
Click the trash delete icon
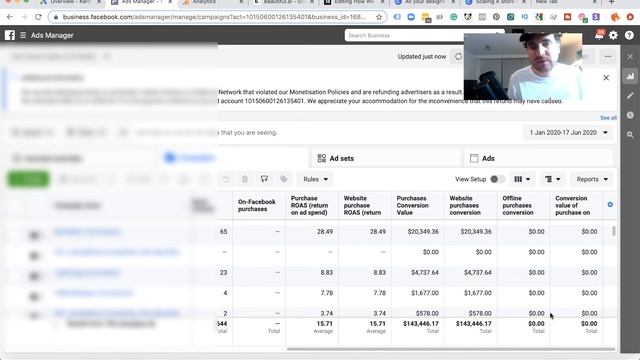point(245,179)
